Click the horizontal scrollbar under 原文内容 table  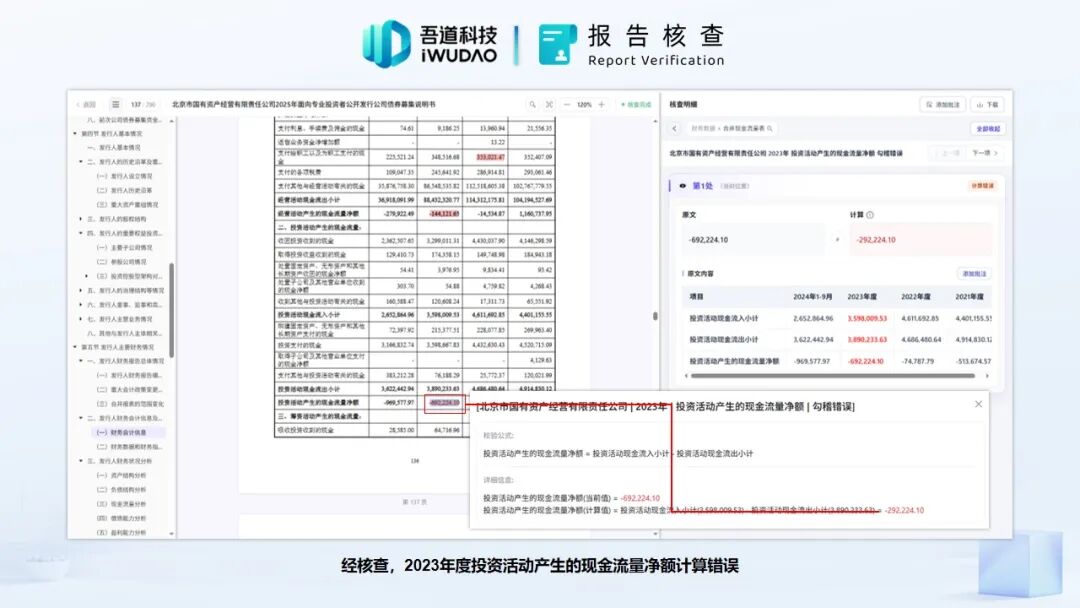coord(833,376)
